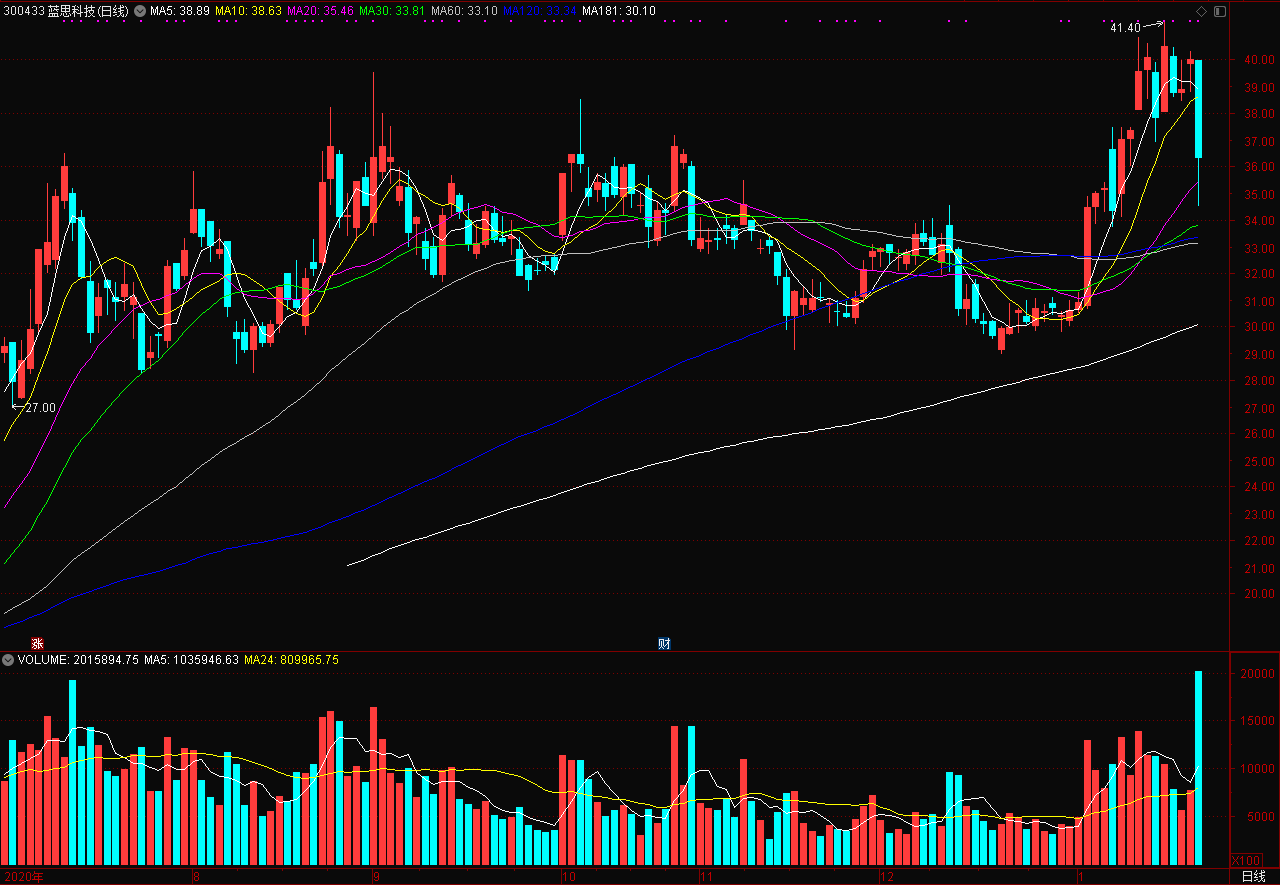Click the MA60: 33.10 label
The width and height of the screenshot is (1280, 885).
click(463, 11)
